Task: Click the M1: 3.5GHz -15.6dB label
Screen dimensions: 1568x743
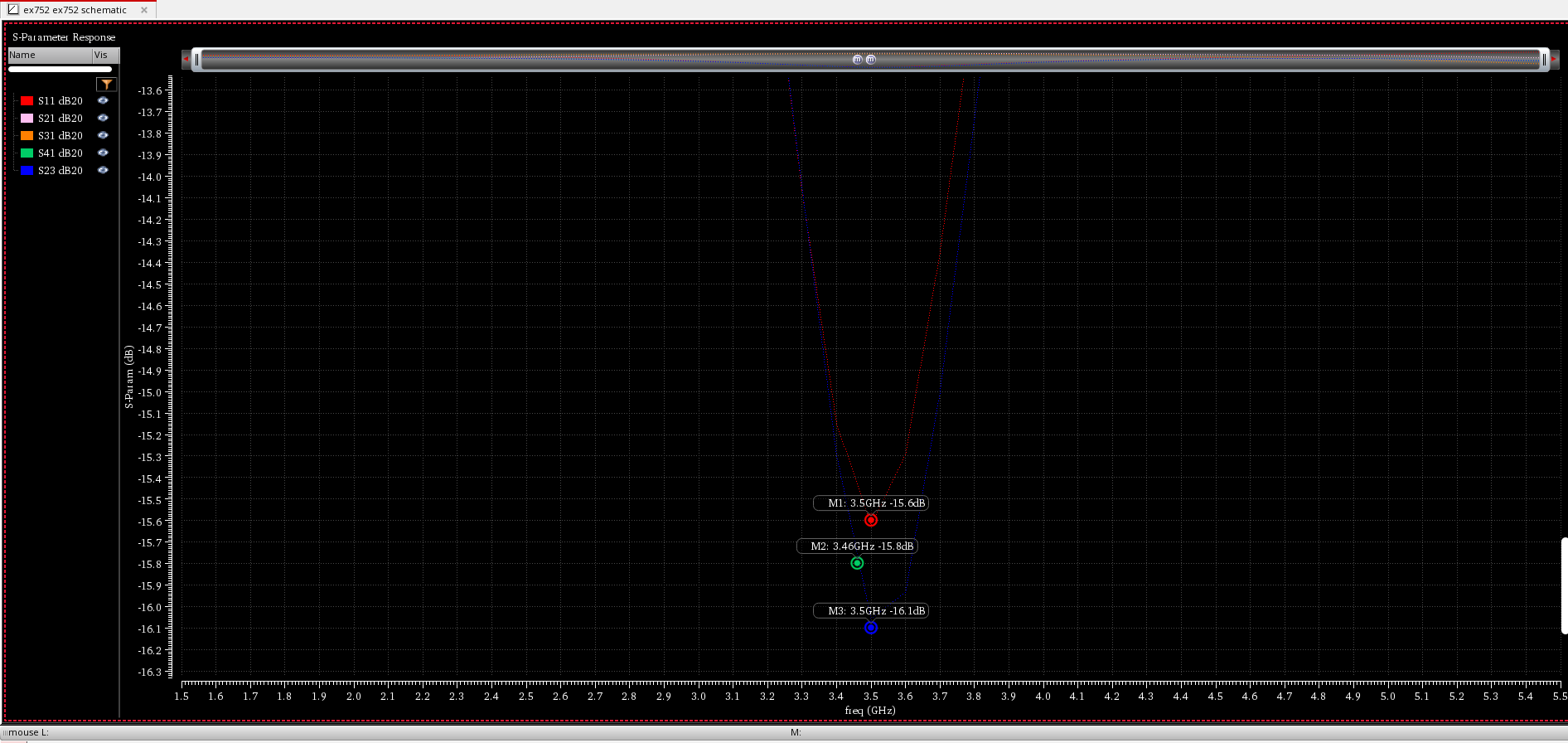Action: [870, 503]
